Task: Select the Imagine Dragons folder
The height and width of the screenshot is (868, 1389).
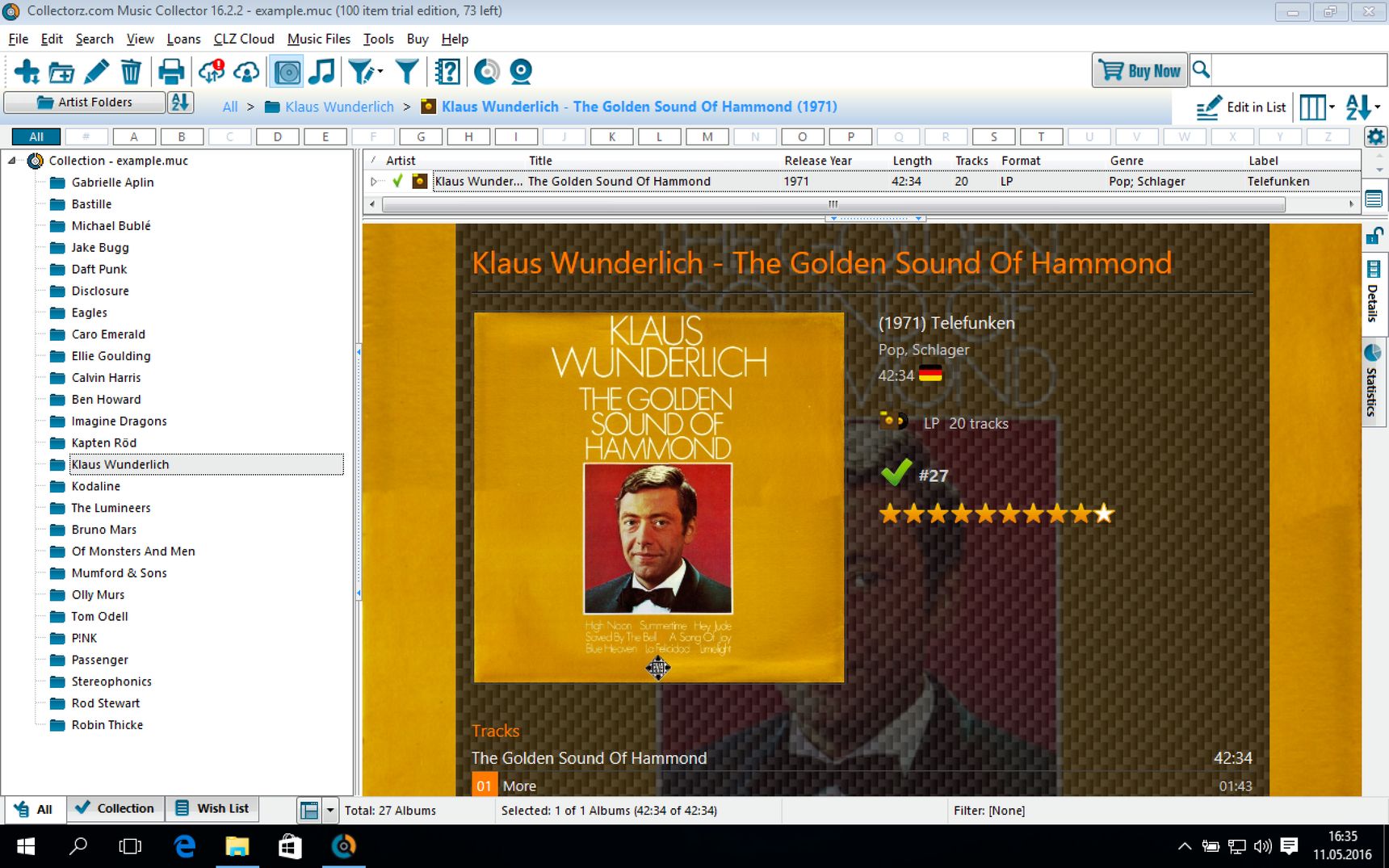Action: click(x=119, y=421)
